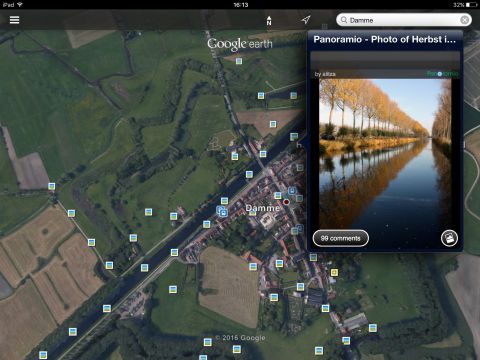Open the photo gallery icon in popup
Image resolution: width=480 pixels, height=360 pixels.
click(x=449, y=238)
